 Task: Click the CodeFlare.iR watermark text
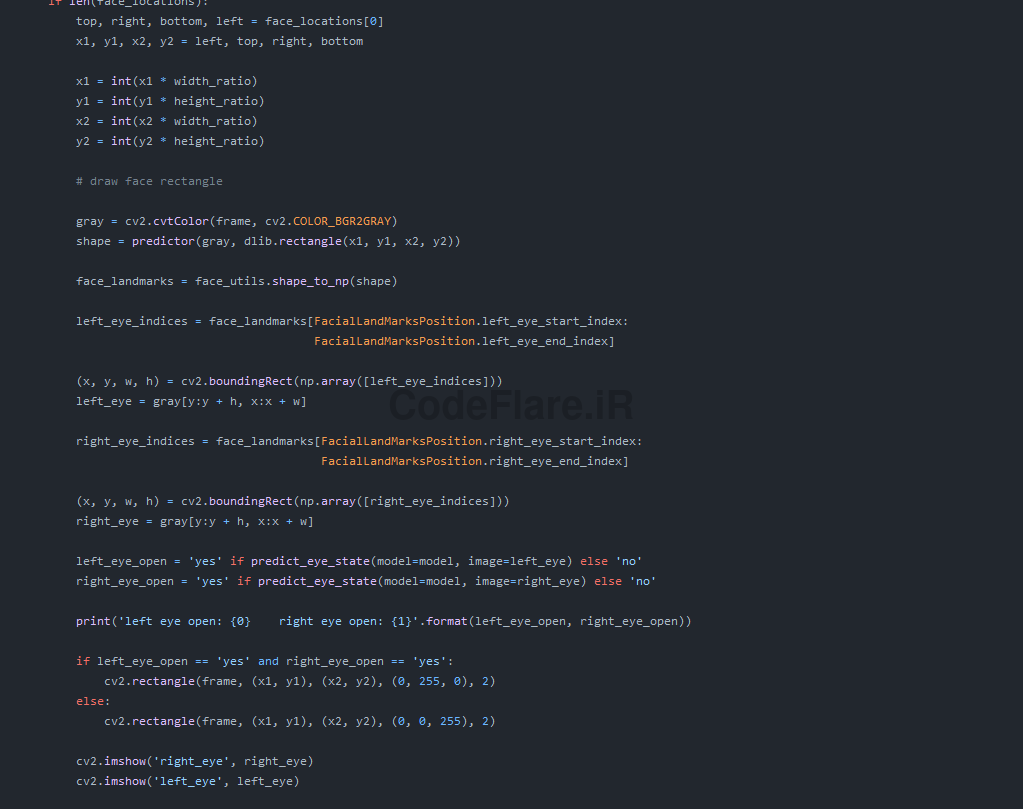[510, 406]
